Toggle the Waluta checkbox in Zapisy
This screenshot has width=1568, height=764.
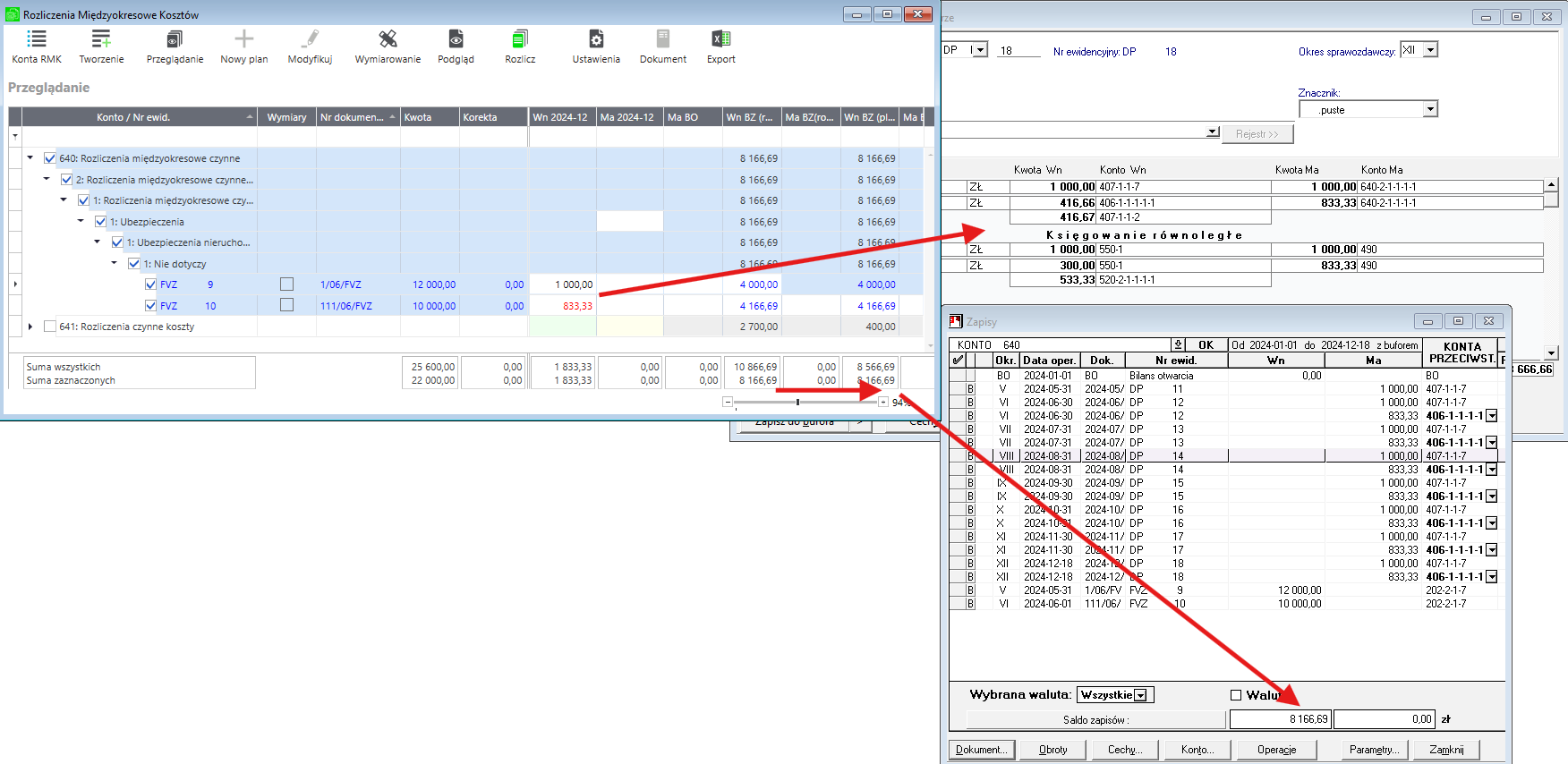click(x=1236, y=695)
